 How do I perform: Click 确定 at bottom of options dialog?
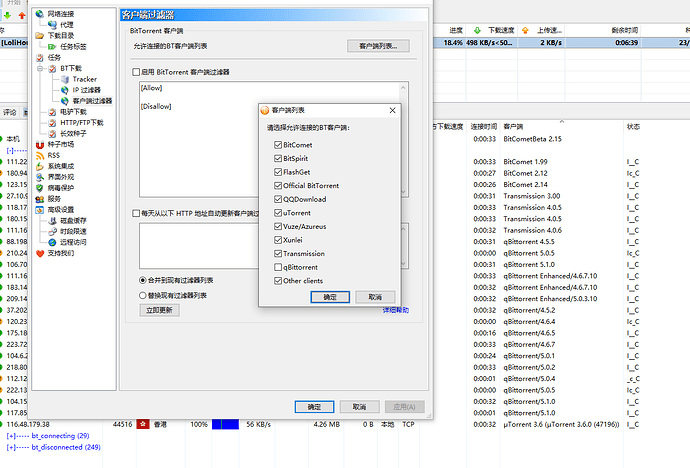click(314, 407)
